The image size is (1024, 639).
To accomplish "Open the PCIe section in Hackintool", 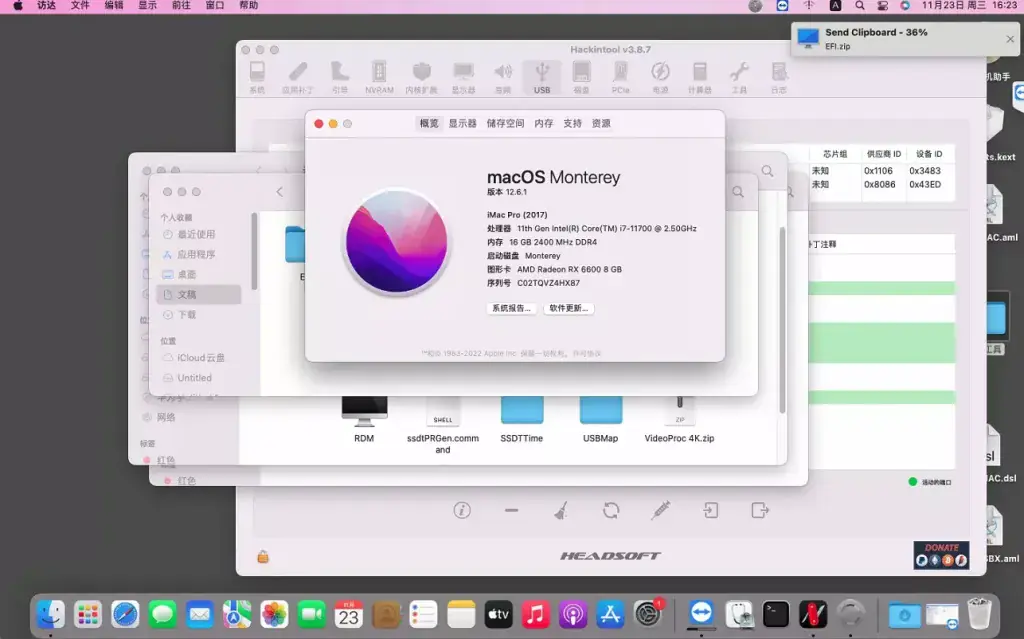I will click(x=620, y=77).
